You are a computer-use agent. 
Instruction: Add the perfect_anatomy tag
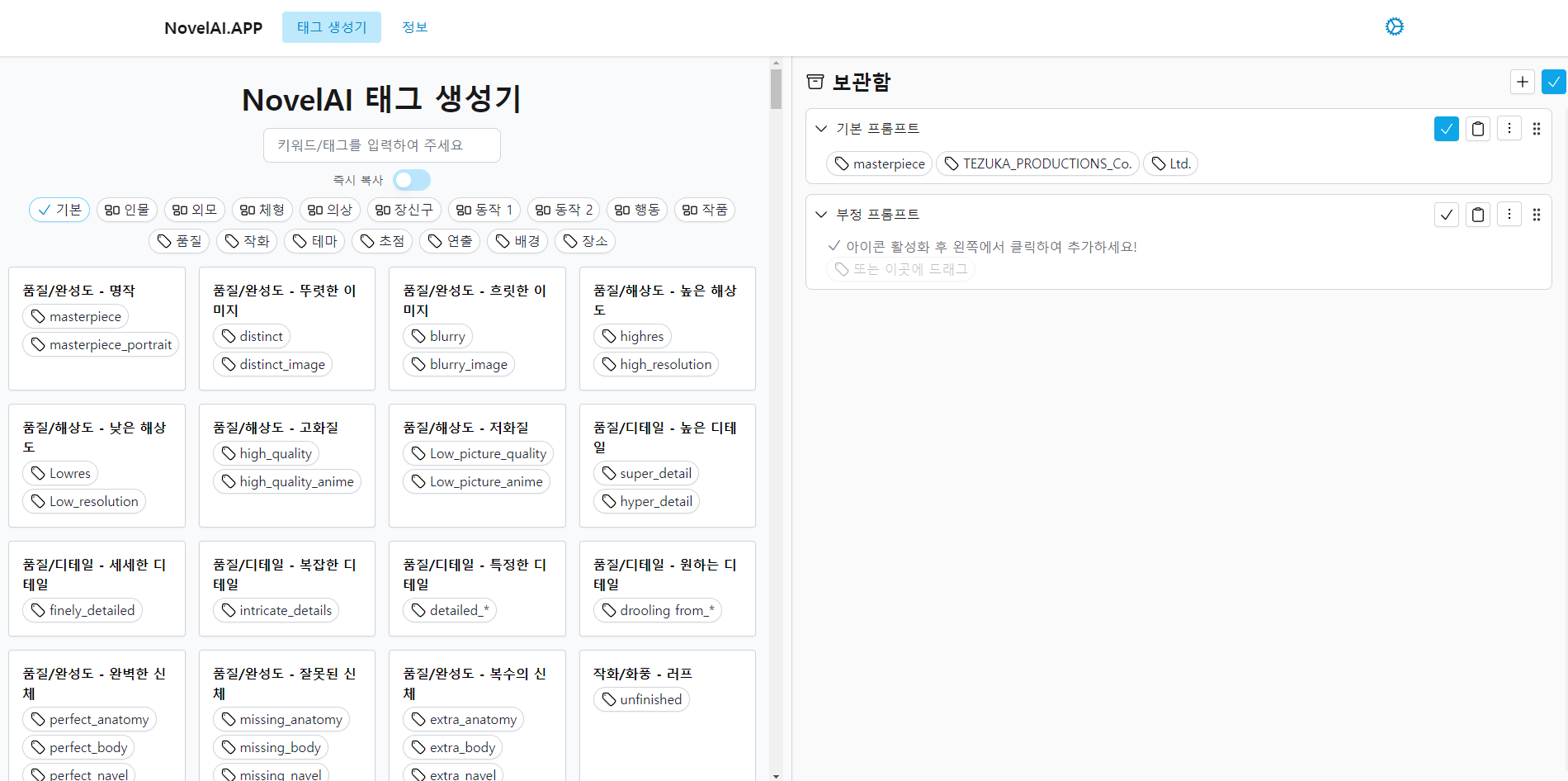[x=89, y=719]
